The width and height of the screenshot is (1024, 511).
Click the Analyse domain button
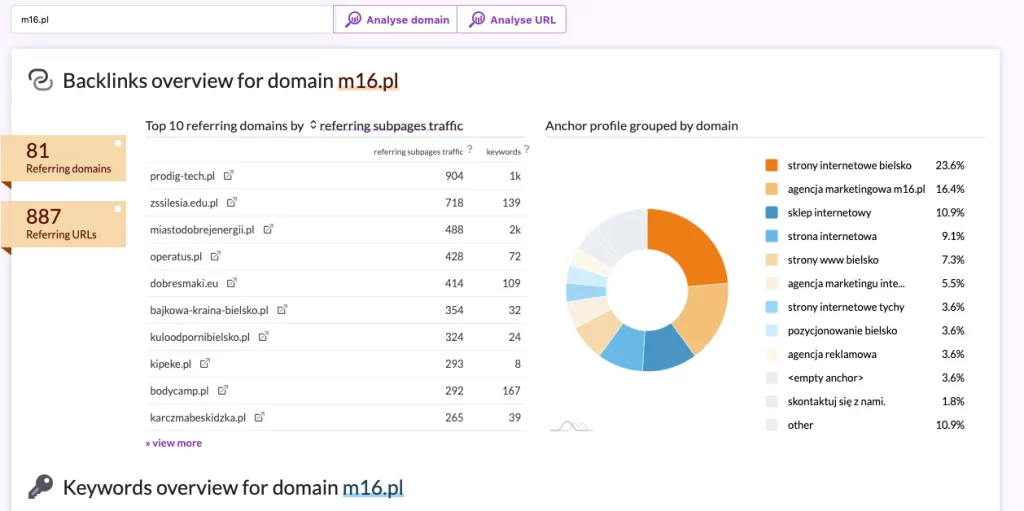pos(396,20)
